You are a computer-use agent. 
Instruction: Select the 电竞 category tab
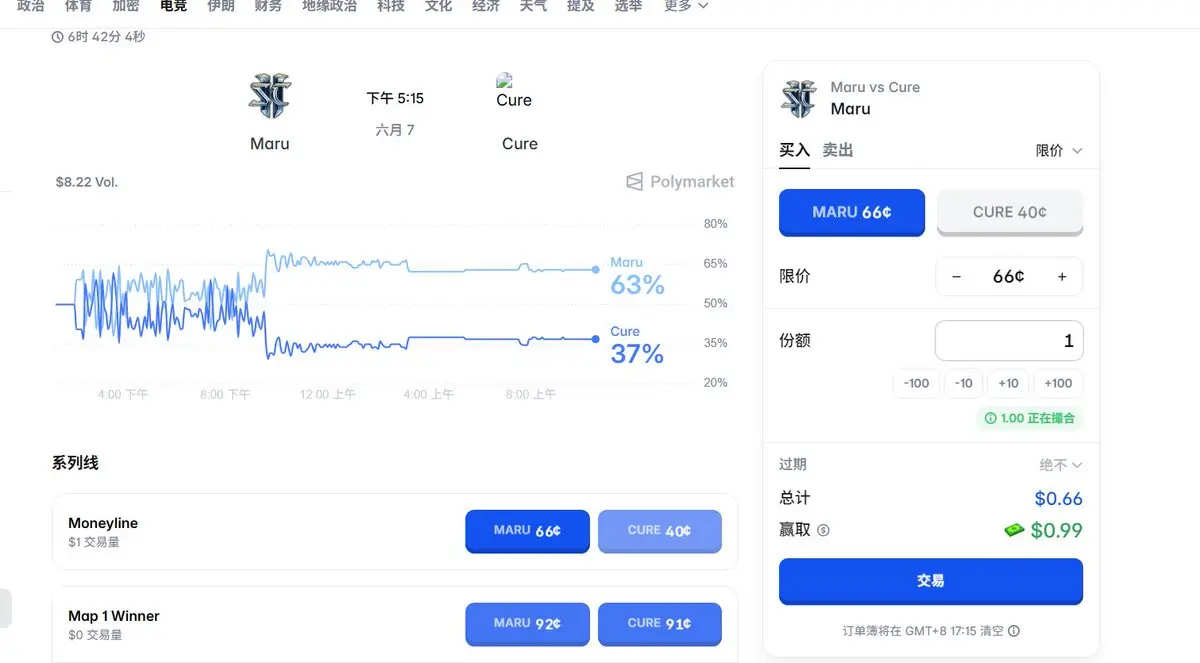(174, 6)
